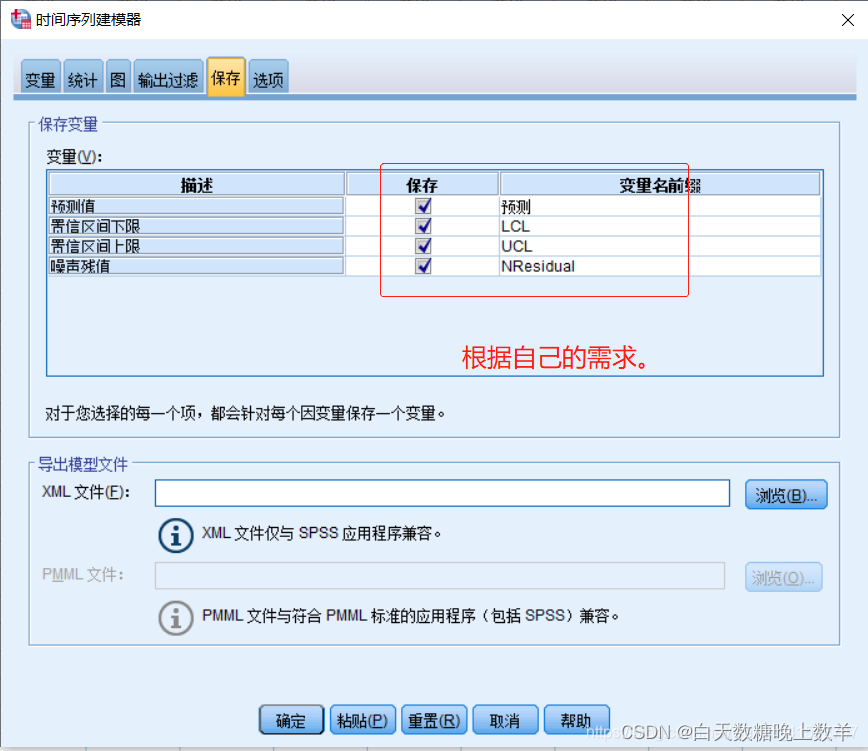This screenshot has height=751, width=868.
Task: Uncheck the 置信区间下限 save checkbox
Action: pos(423,226)
